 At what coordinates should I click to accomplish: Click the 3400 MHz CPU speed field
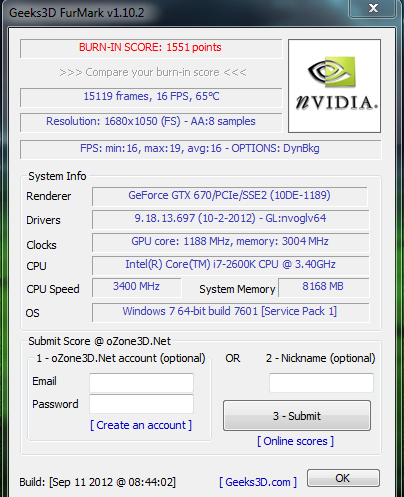pos(137,287)
